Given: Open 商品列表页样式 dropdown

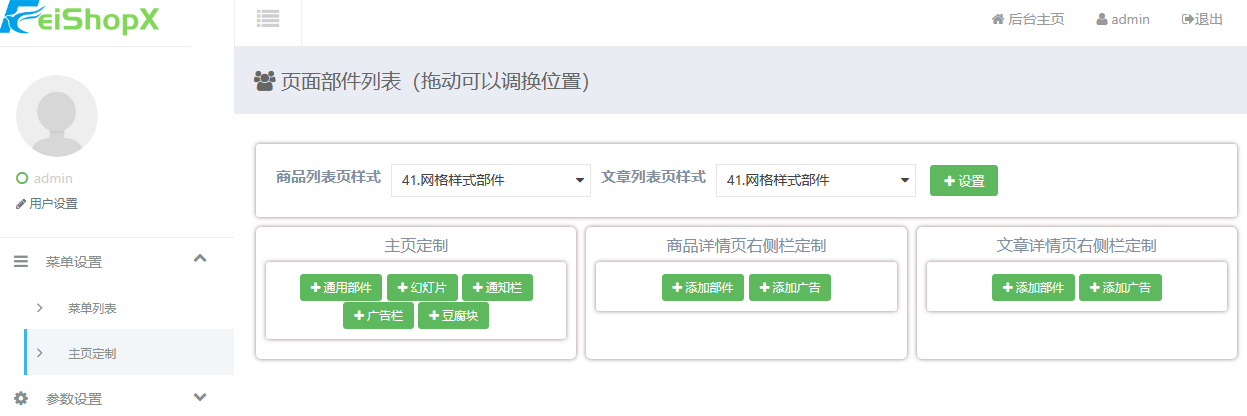Looking at the screenshot, I should click(x=491, y=181).
